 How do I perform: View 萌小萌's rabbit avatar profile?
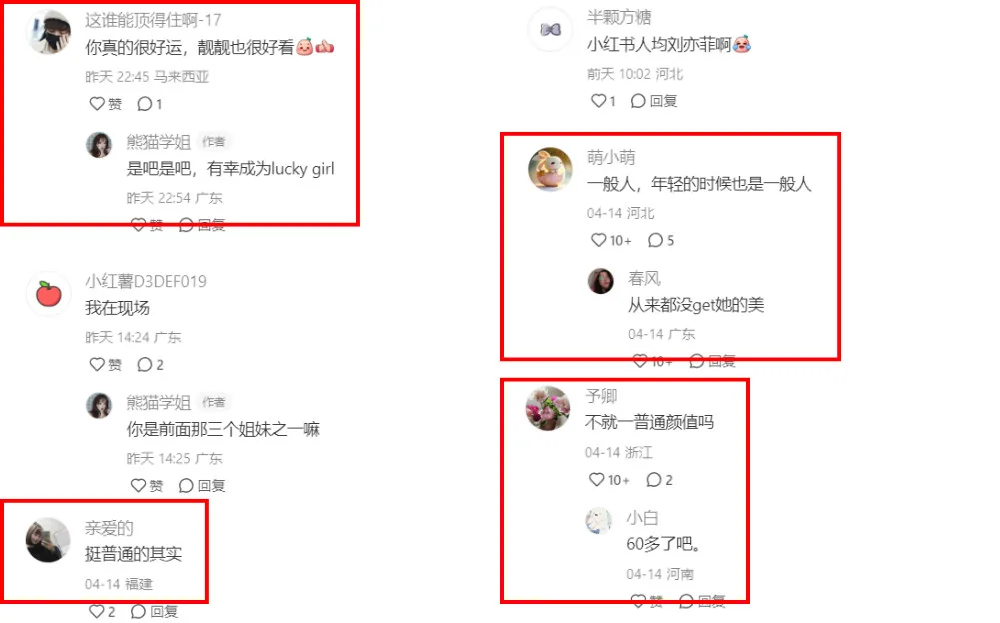point(550,169)
